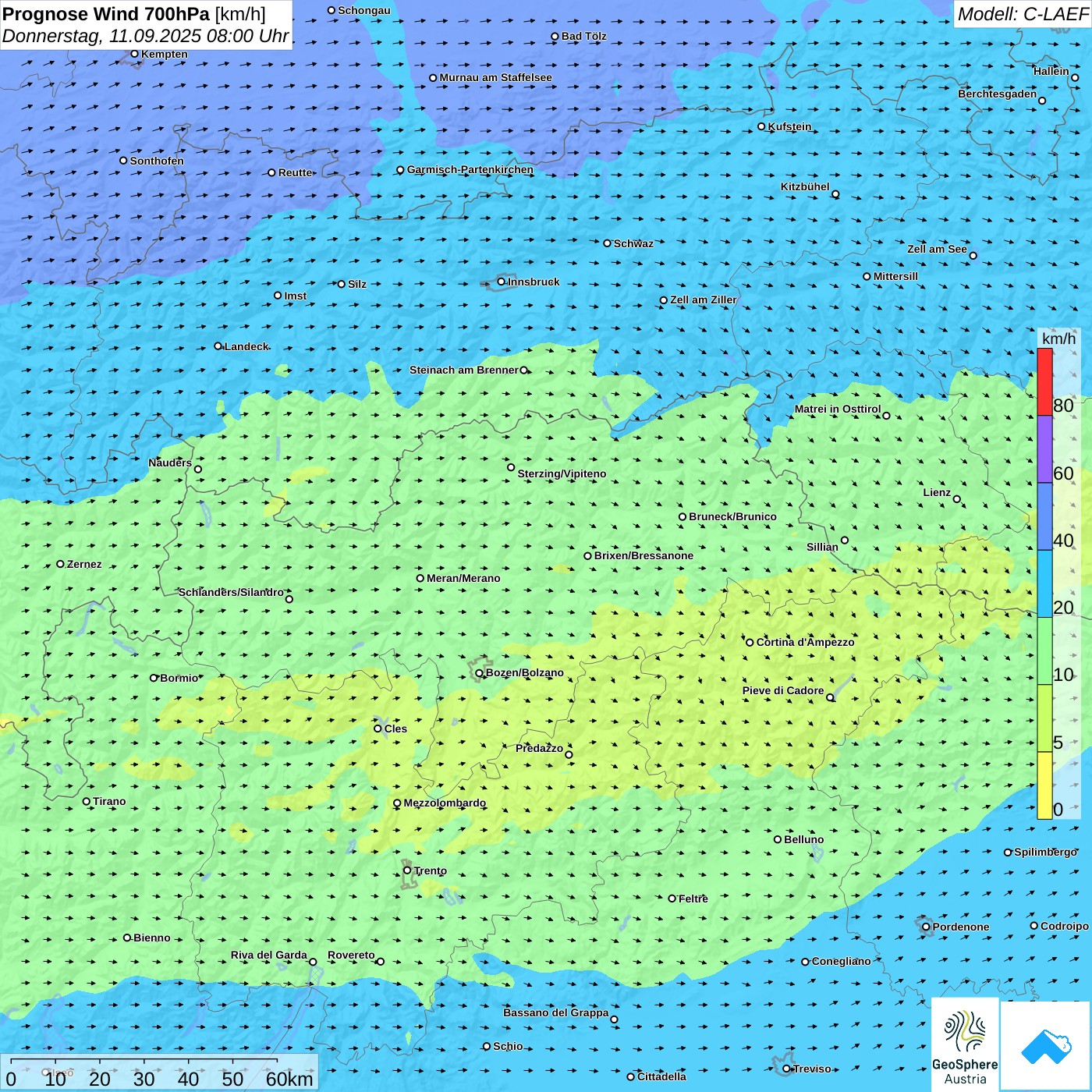Select the purple 60–80 km/h legend swatch

coord(1044,449)
